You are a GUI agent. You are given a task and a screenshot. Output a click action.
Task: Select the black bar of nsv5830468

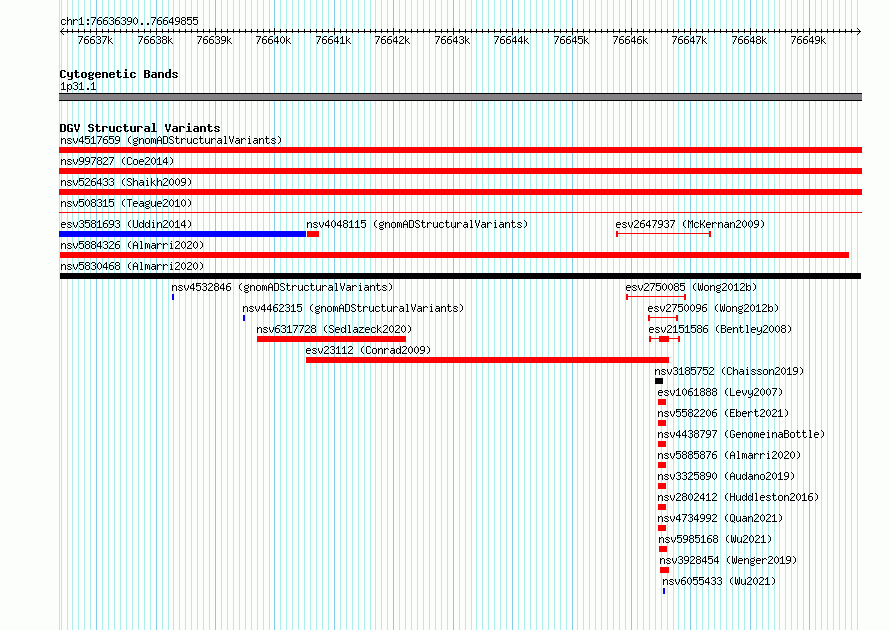coord(460,276)
